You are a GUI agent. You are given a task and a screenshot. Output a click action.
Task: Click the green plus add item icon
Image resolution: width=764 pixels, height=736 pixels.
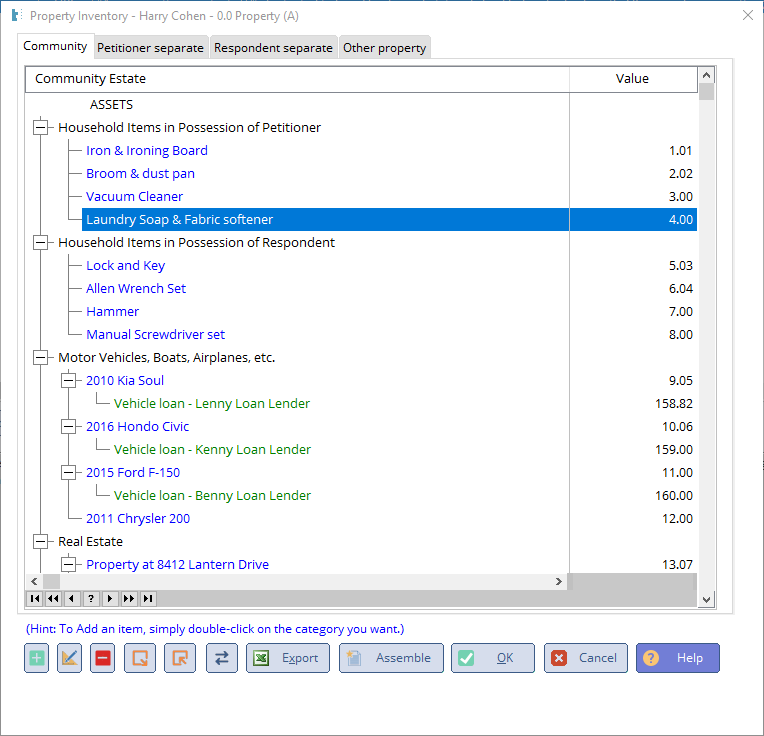point(36,658)
